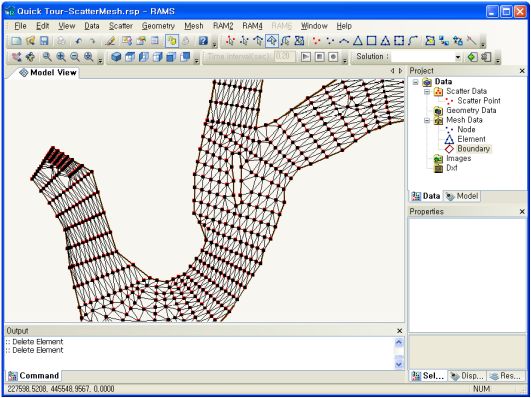Select the Boundary tree item

pyautogui.click(x=473, y=149)
